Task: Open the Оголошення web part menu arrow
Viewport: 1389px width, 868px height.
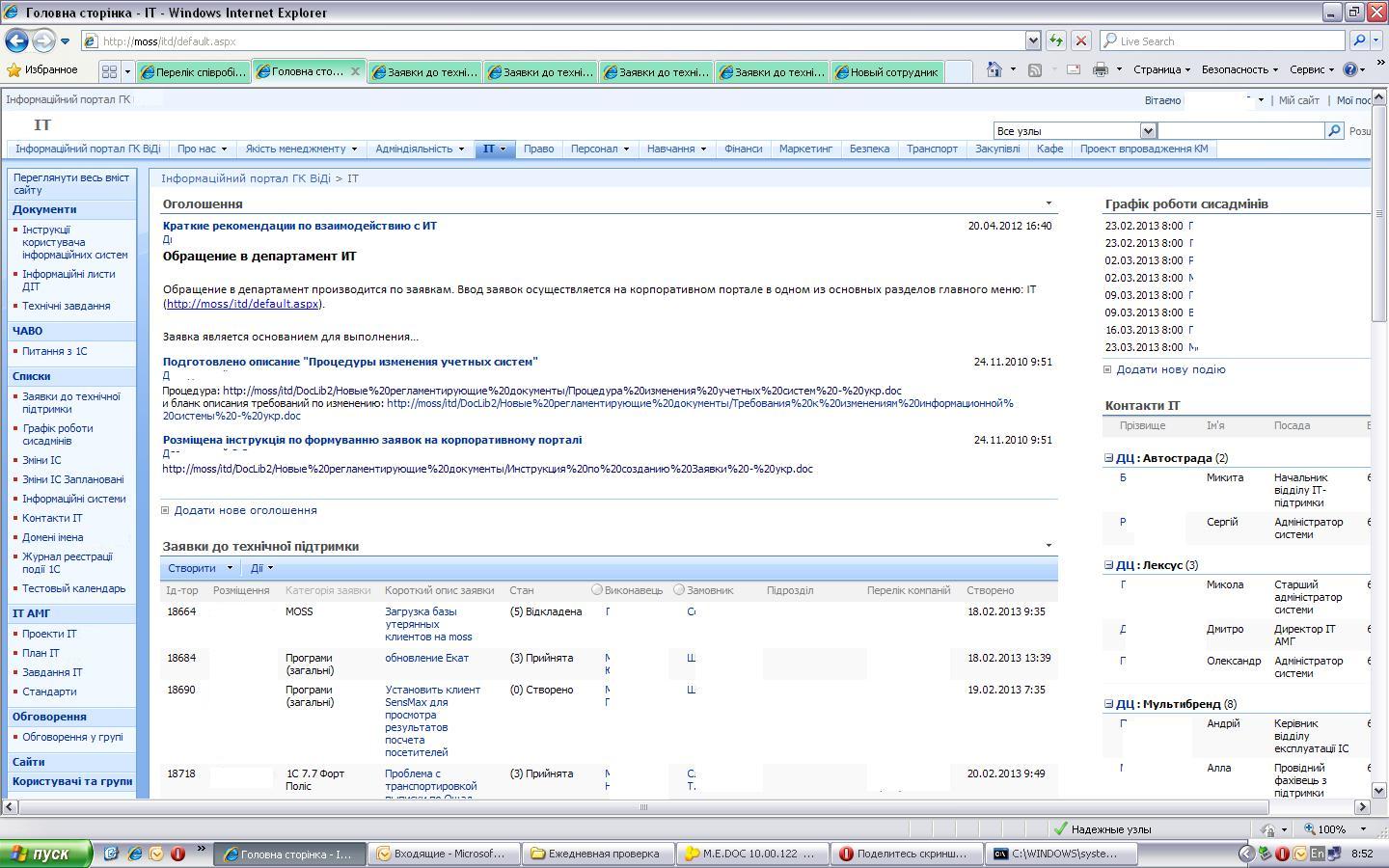Action: pyautogui.click(x=1049, y=203)
